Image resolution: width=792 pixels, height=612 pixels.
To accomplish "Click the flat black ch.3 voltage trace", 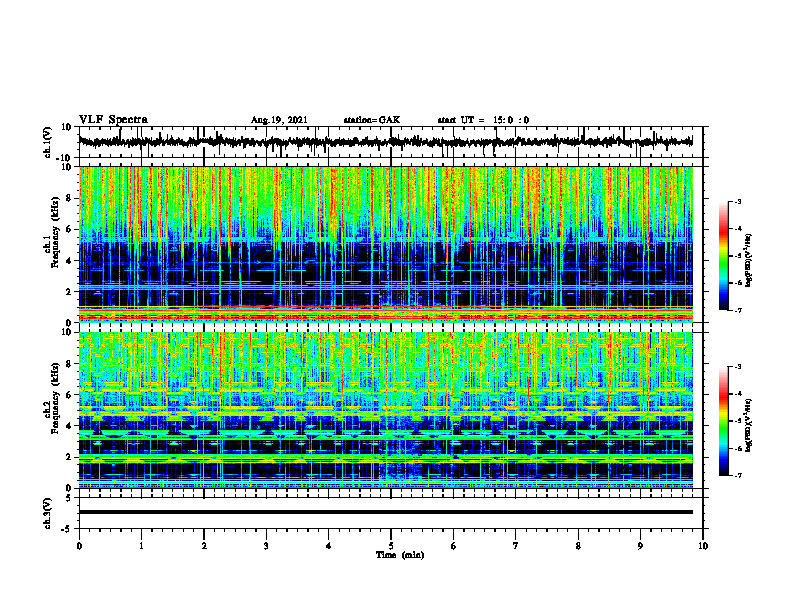I will 385,512.
